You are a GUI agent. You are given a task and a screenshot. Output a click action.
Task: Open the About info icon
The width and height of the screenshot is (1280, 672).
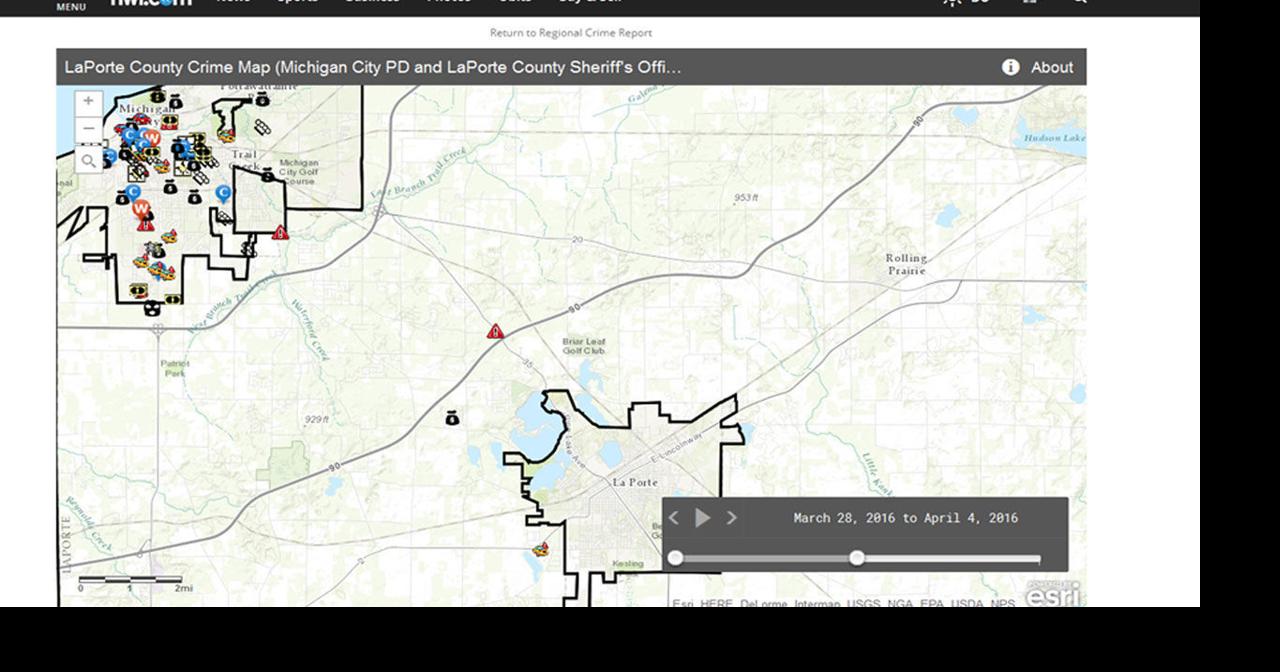1011,67
